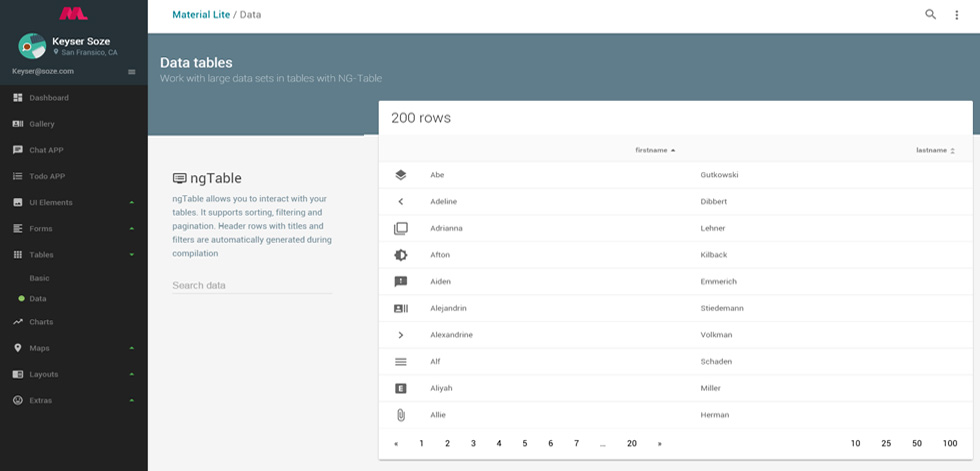Viewport: 980px width, 471px height.
Task: Show 10 rows per page
Action: (x=856, y=444)
